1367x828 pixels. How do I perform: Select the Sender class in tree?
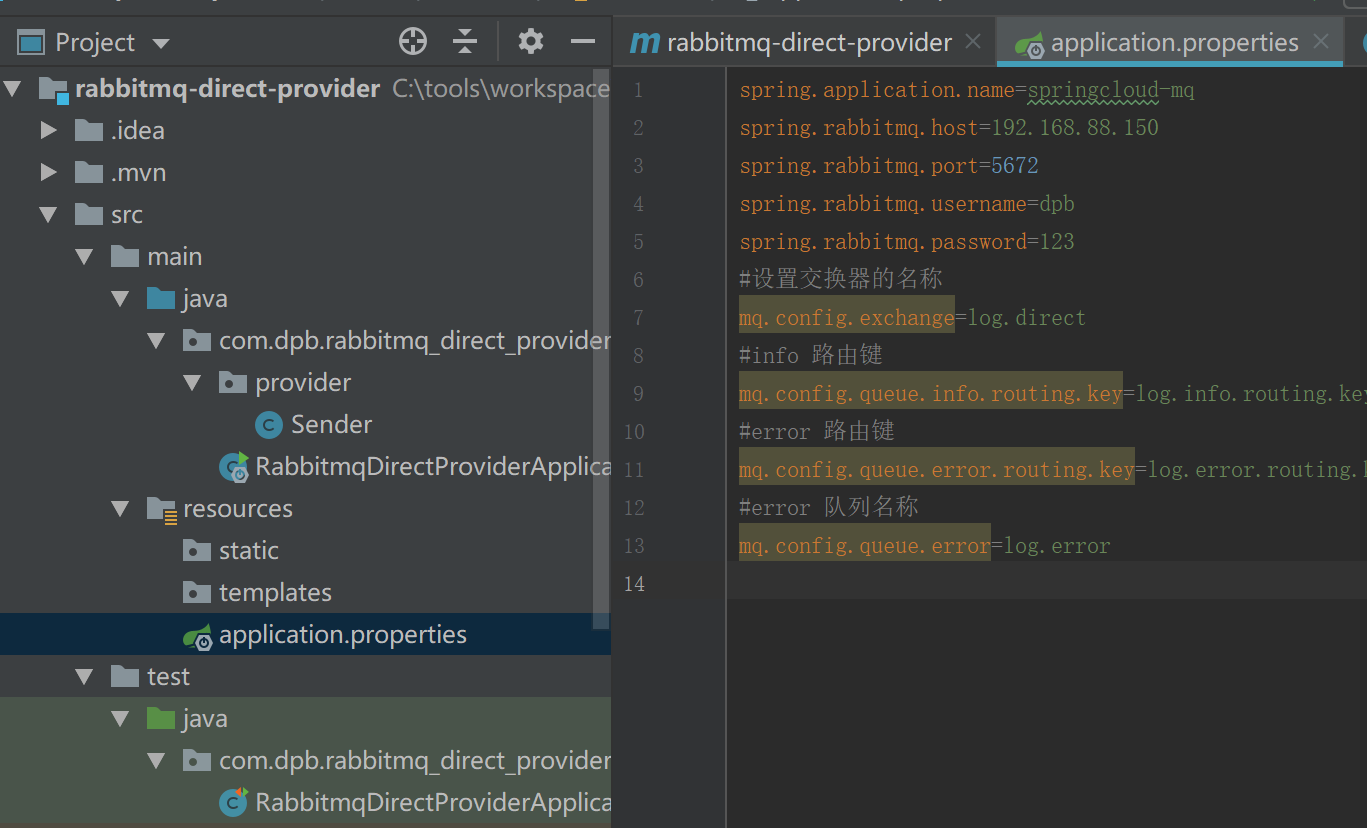(x=332, y=424)
